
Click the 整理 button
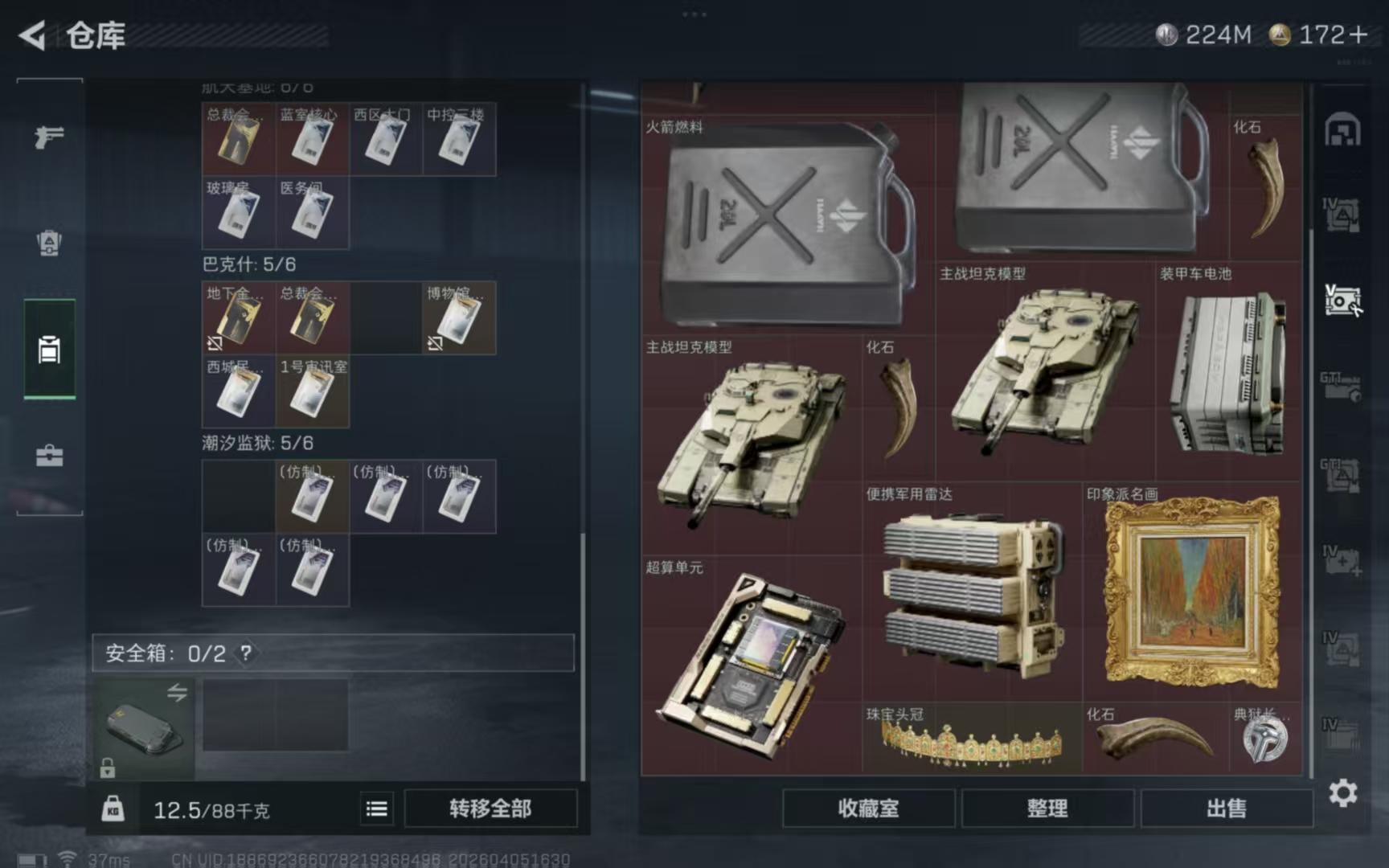tap(1047, 809)
